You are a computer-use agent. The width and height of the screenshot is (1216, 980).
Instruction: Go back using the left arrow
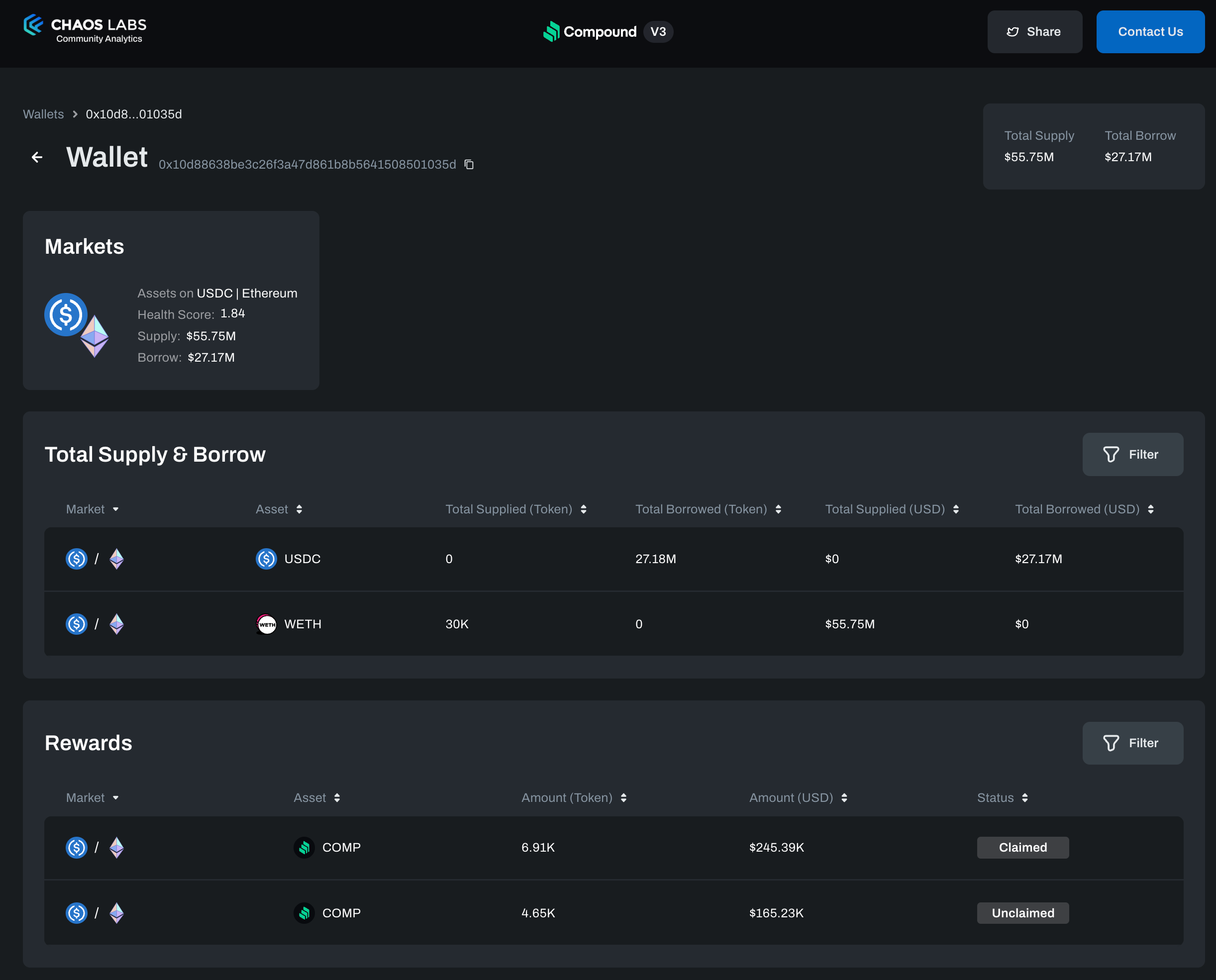tap(37, 157)
